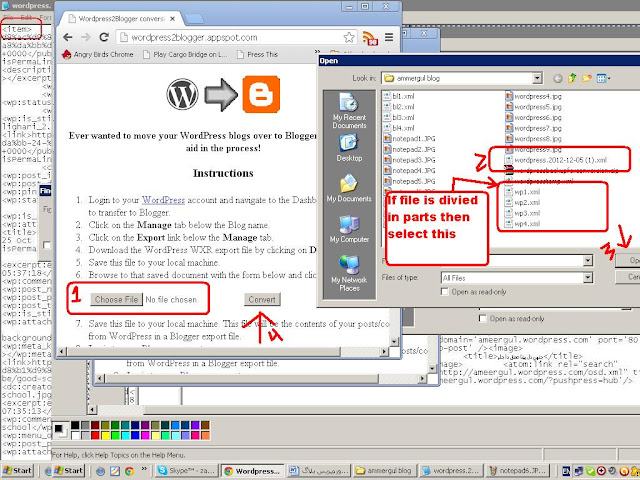Viewport: 640px width, 480px height.
Task: Select file wordpress4.jpg in the list
Action: tap(533, 96)
